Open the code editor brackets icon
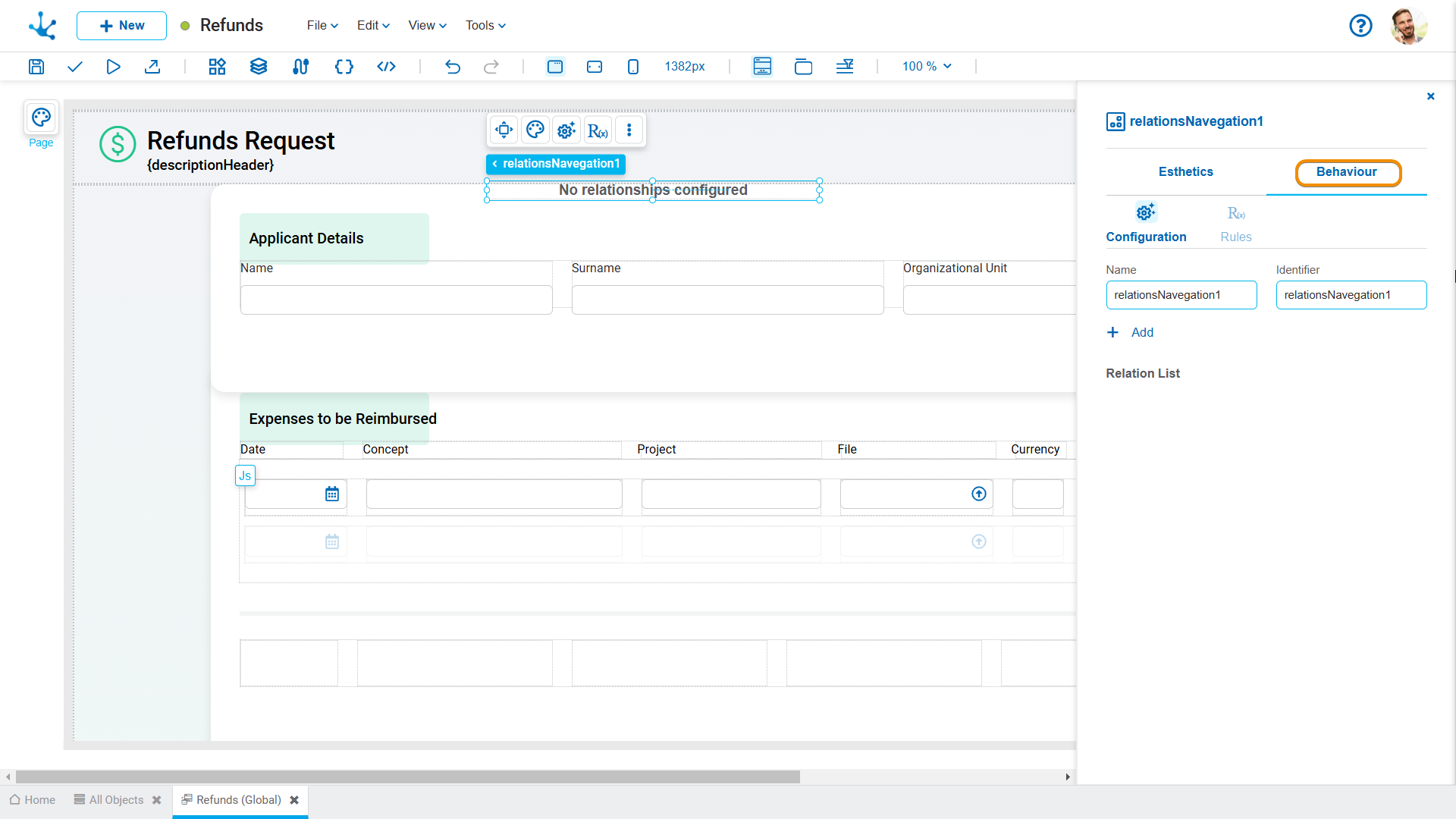1456x819 pixels. (344, 67)
